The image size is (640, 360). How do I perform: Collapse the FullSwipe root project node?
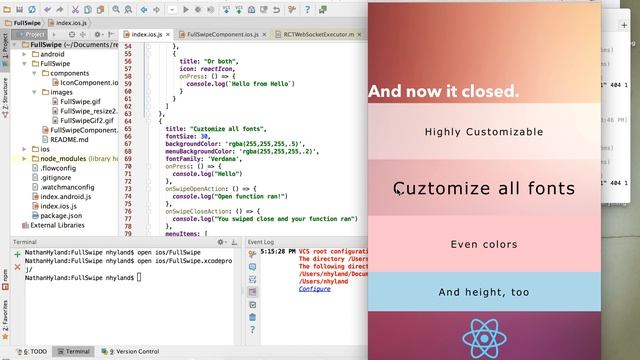(15, 44)
